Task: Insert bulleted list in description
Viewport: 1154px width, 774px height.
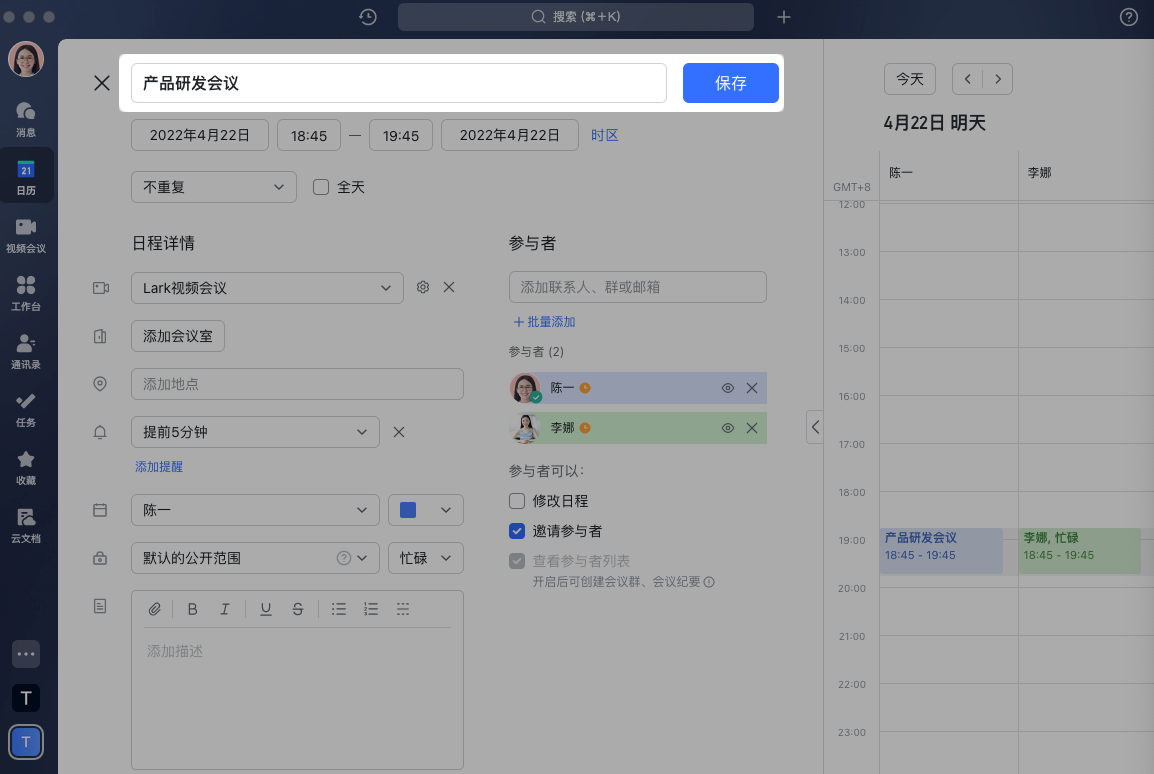Action: 339,608
